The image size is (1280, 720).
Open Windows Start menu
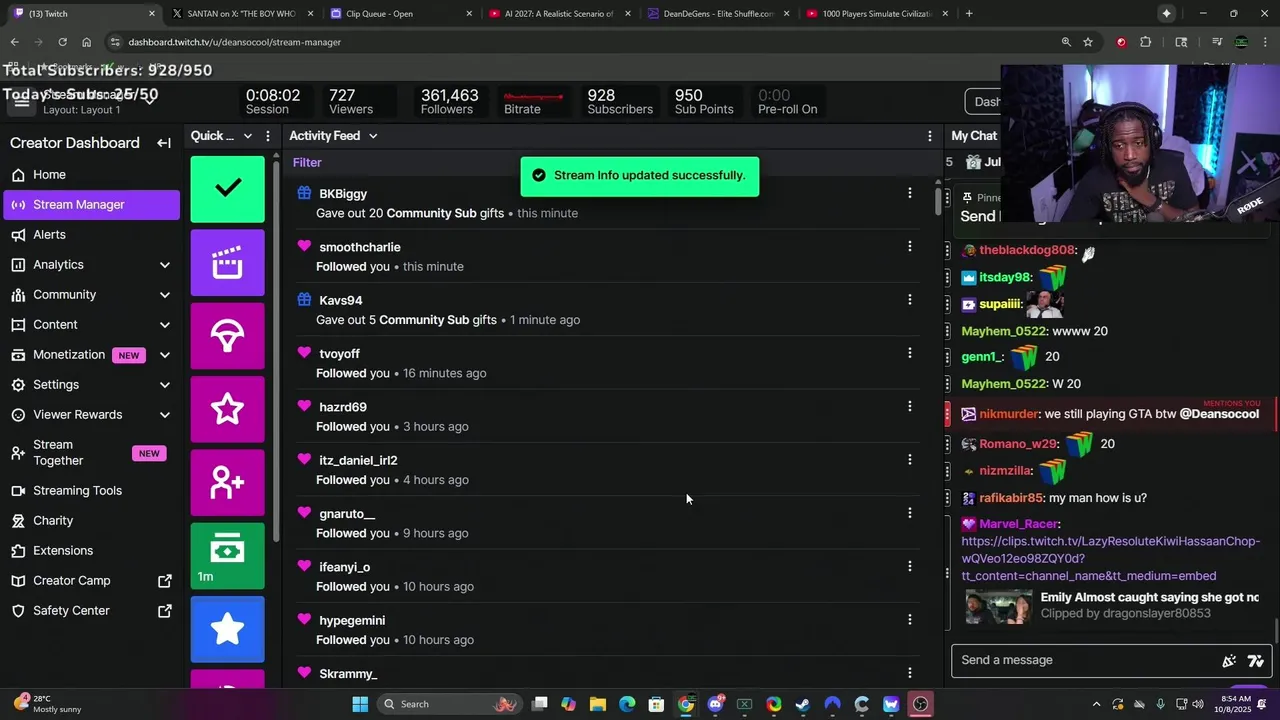tap(360, 704)
